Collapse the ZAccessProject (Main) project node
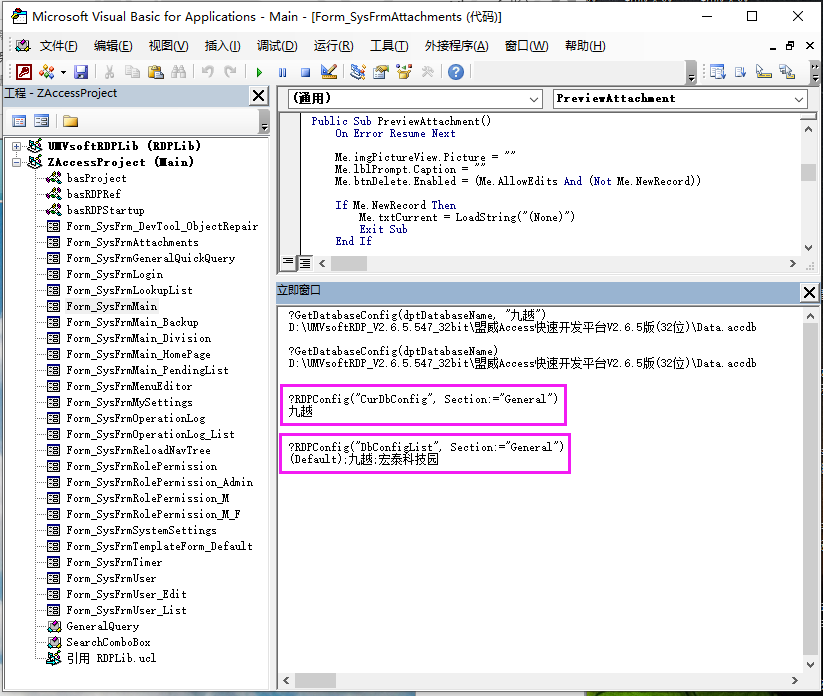Viewport: 823px width, 696px height. tap(17, 162)
